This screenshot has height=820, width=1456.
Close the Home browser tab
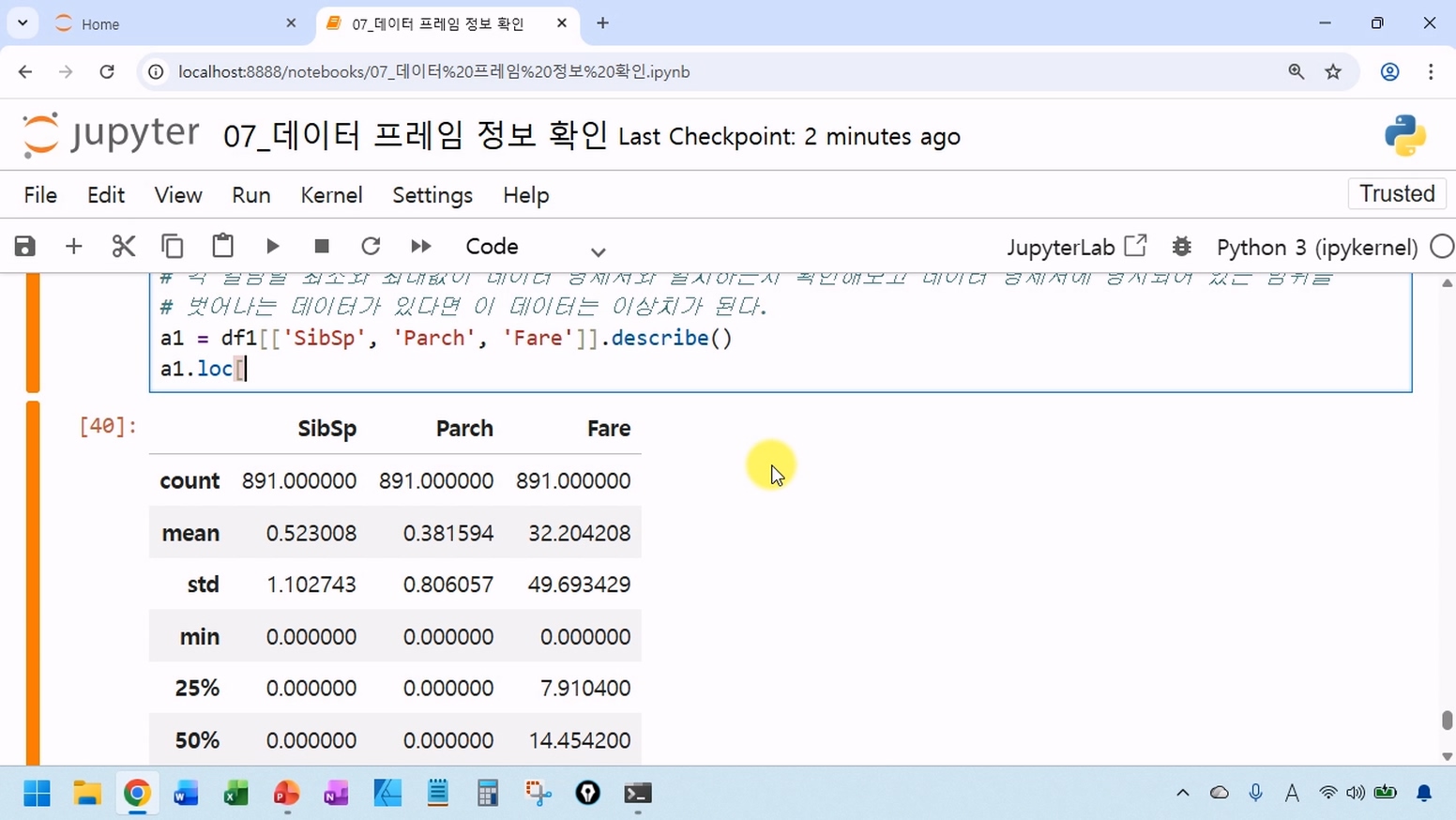pos(291,23)
